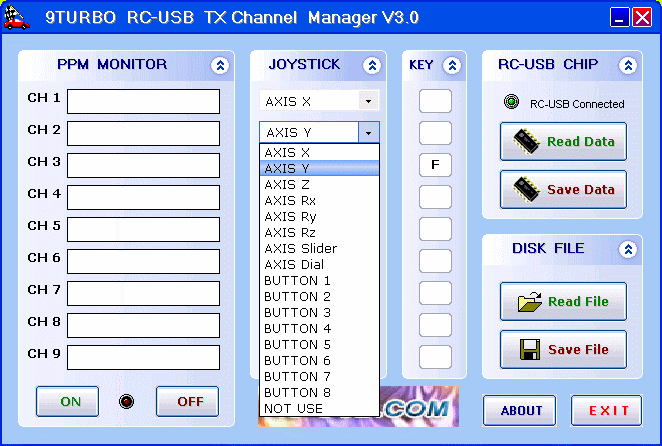Click the CH 6 monitor field
Viewport: 662px width, 446px height.
pyautogui.click(x=144, y=261)
